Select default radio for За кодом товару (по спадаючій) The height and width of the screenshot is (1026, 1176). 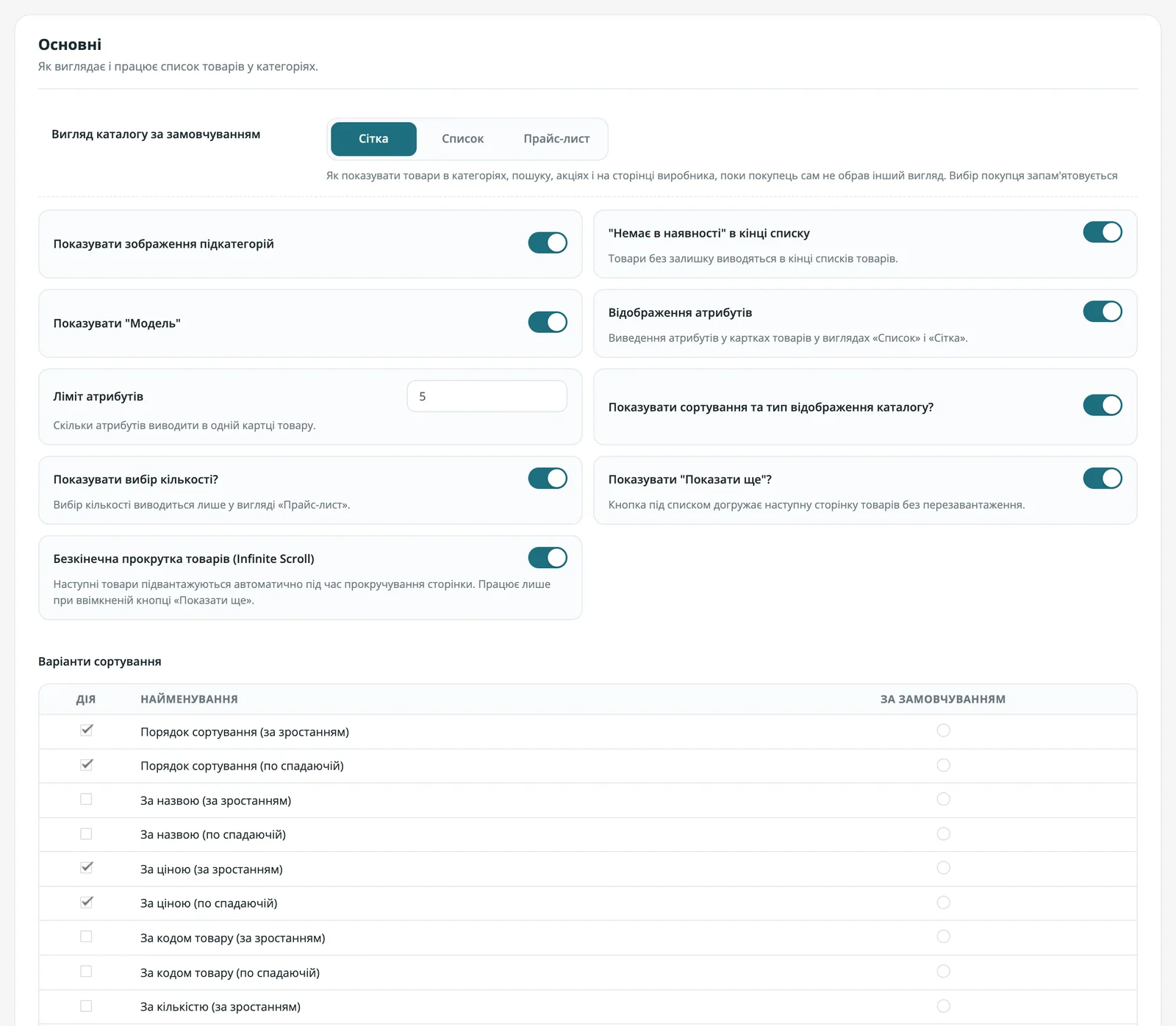click(x=944, y=971)
